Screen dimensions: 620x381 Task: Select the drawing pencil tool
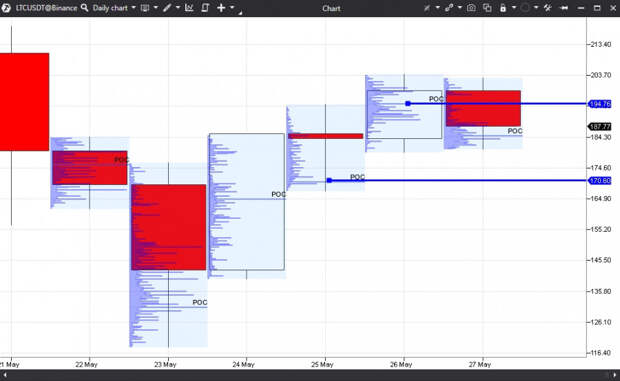click(167, 8)
